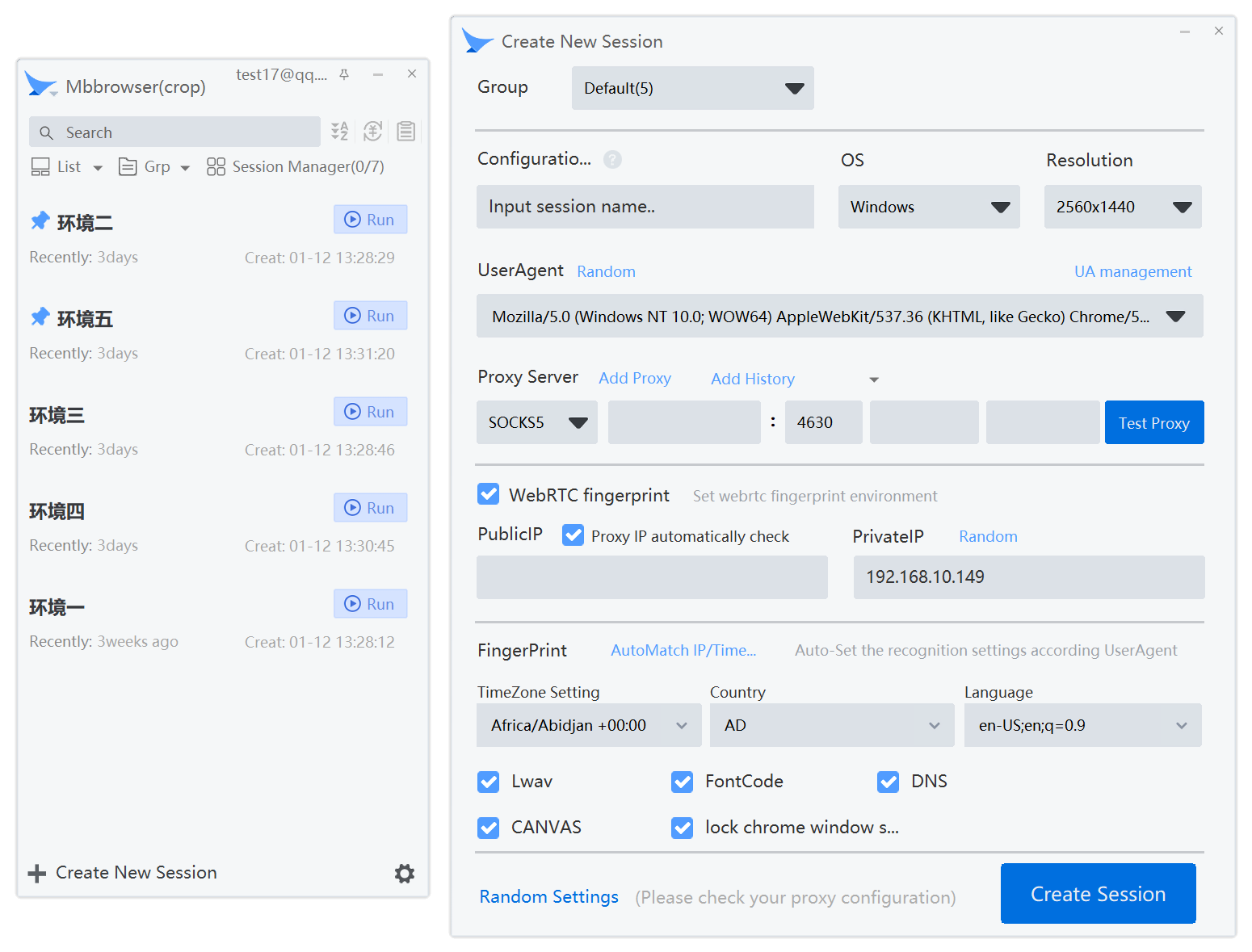This screenshot has width=1252, height=952.
Task: Click the sort sessions icon beside Search
Action: (x=340, y=131)
